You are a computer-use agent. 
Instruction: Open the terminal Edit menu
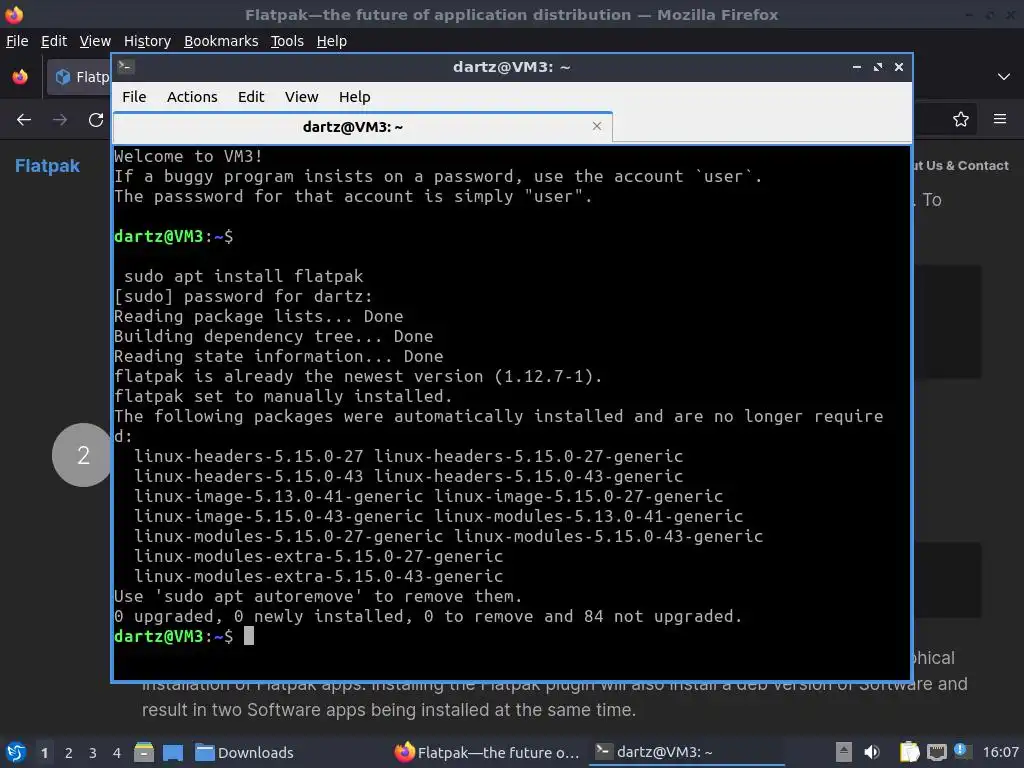[x=251, y=97]
